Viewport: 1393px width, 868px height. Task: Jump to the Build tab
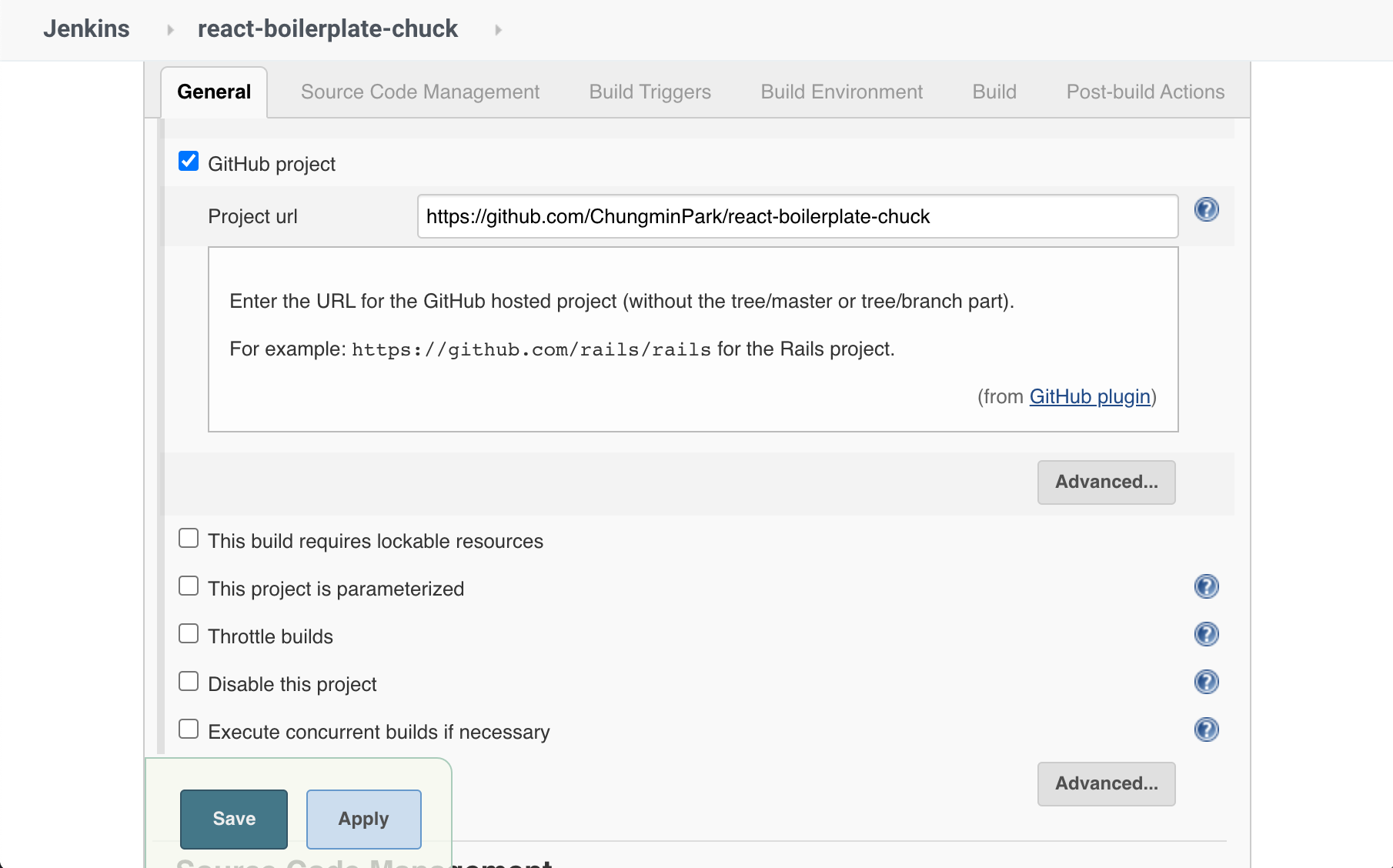tap(994, 92)
